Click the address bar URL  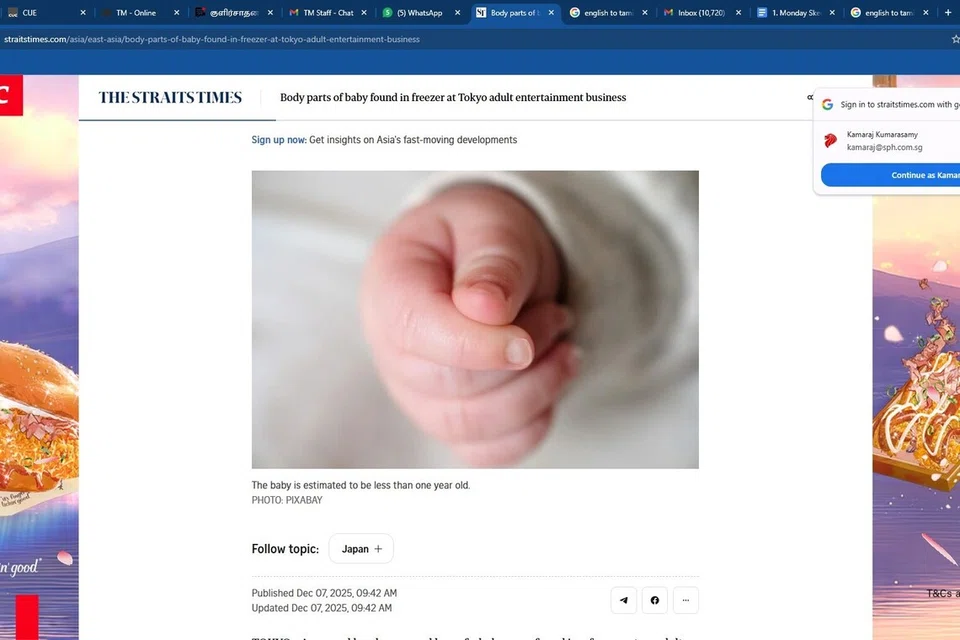pos(212,39)
